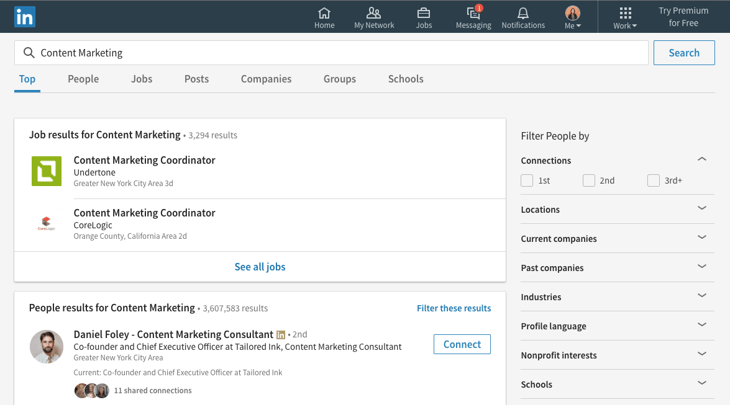Click the LinkedIn logo icon

pos(24,17)
